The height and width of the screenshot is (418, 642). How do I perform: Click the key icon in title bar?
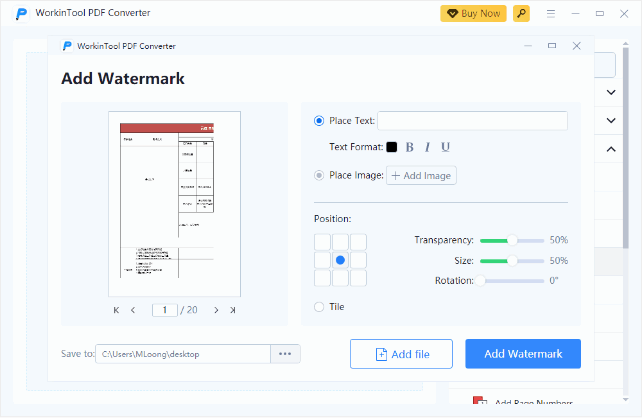click(521, 14)
